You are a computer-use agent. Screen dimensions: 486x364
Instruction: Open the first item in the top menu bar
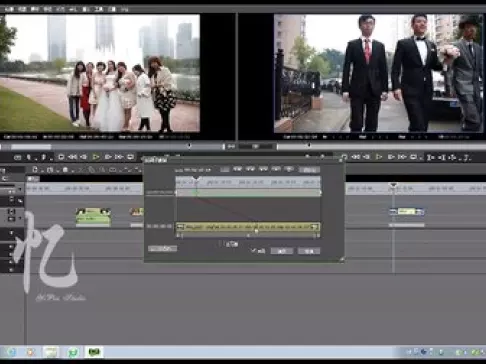point(9,9)
